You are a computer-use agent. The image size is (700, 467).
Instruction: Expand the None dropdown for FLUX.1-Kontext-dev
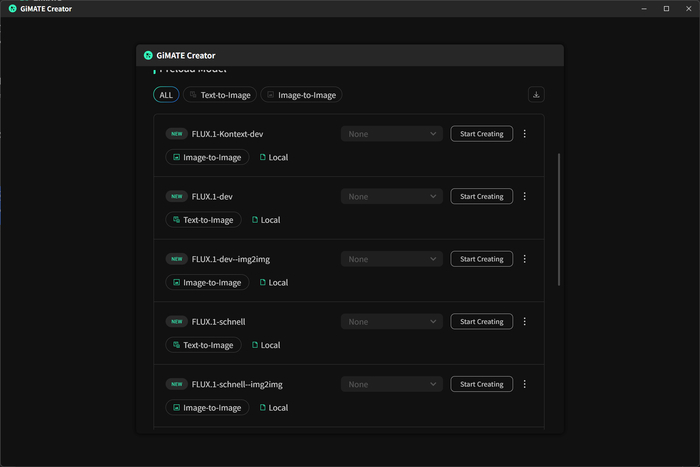[x=391, y=133]
